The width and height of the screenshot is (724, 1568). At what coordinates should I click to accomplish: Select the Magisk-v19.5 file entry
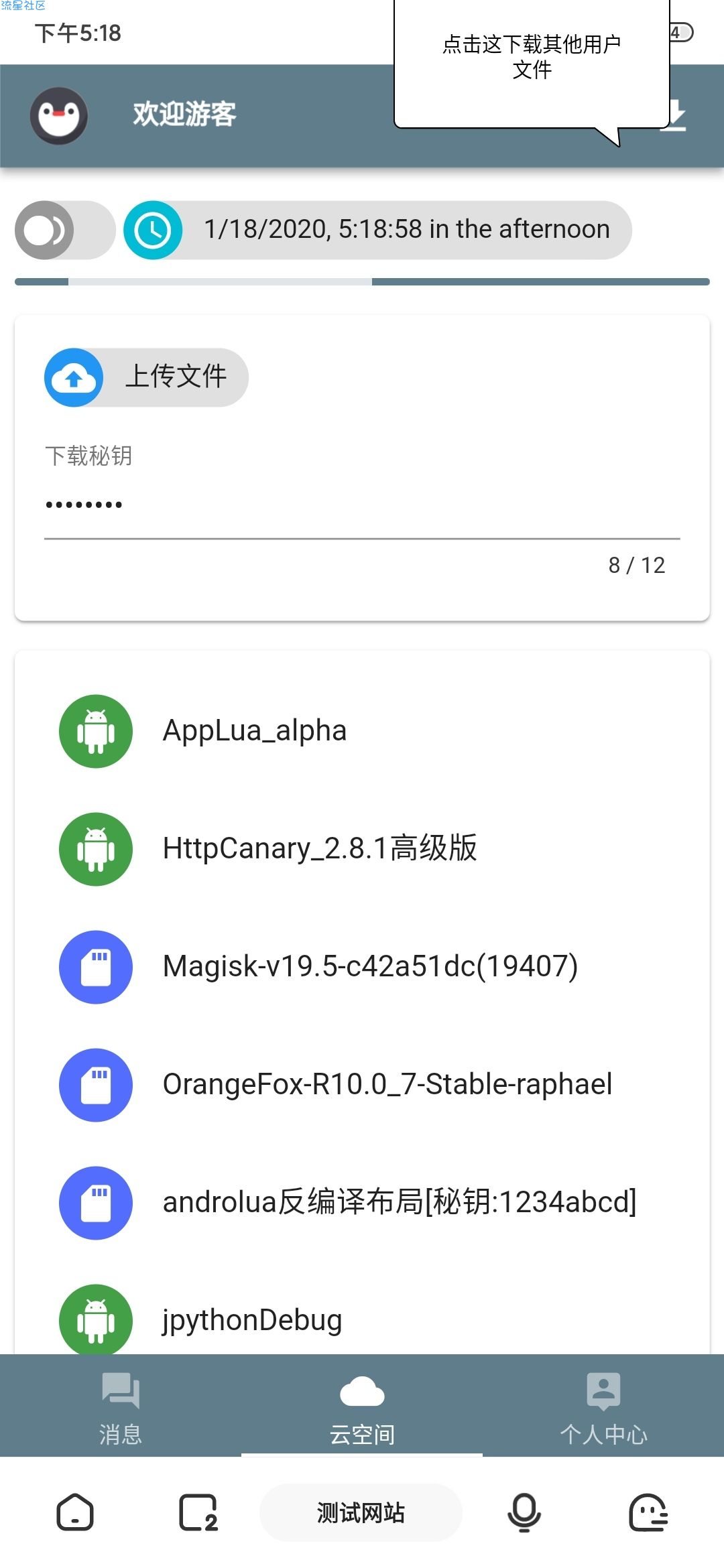point(362,967)
